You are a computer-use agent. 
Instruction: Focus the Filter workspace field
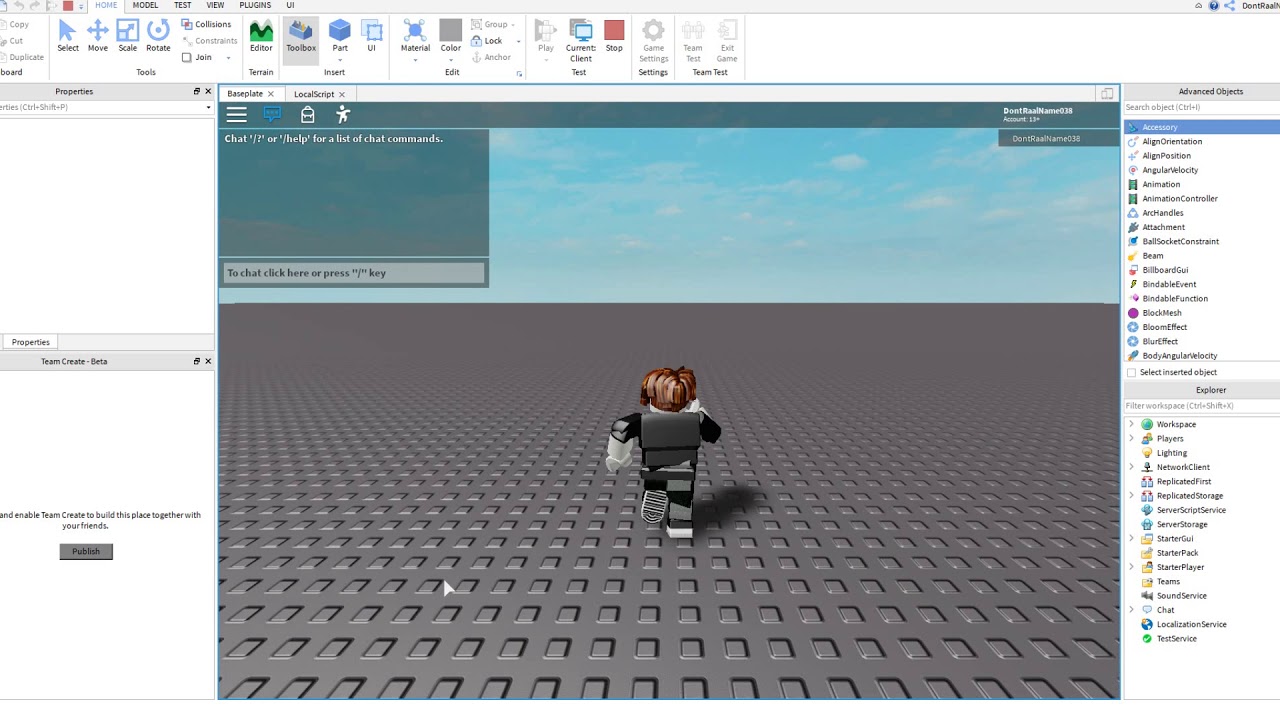click(x=1201, y=406)
